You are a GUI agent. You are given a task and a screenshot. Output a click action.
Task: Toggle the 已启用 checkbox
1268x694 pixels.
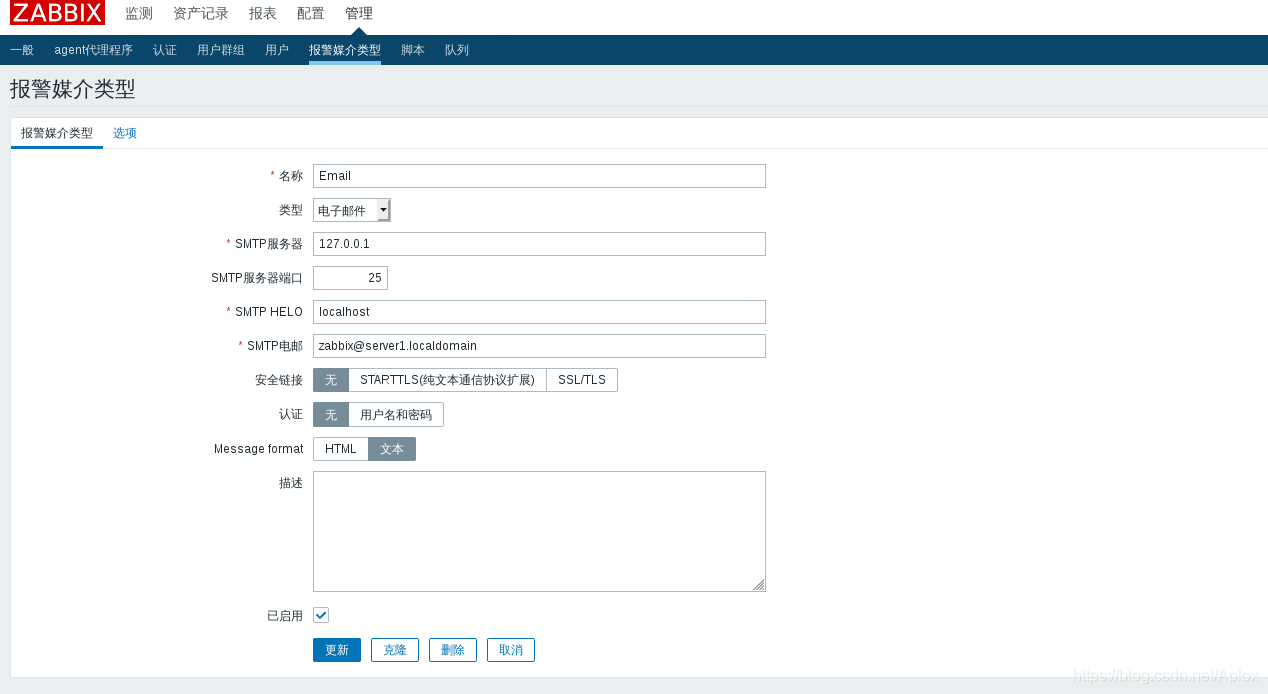321,615
